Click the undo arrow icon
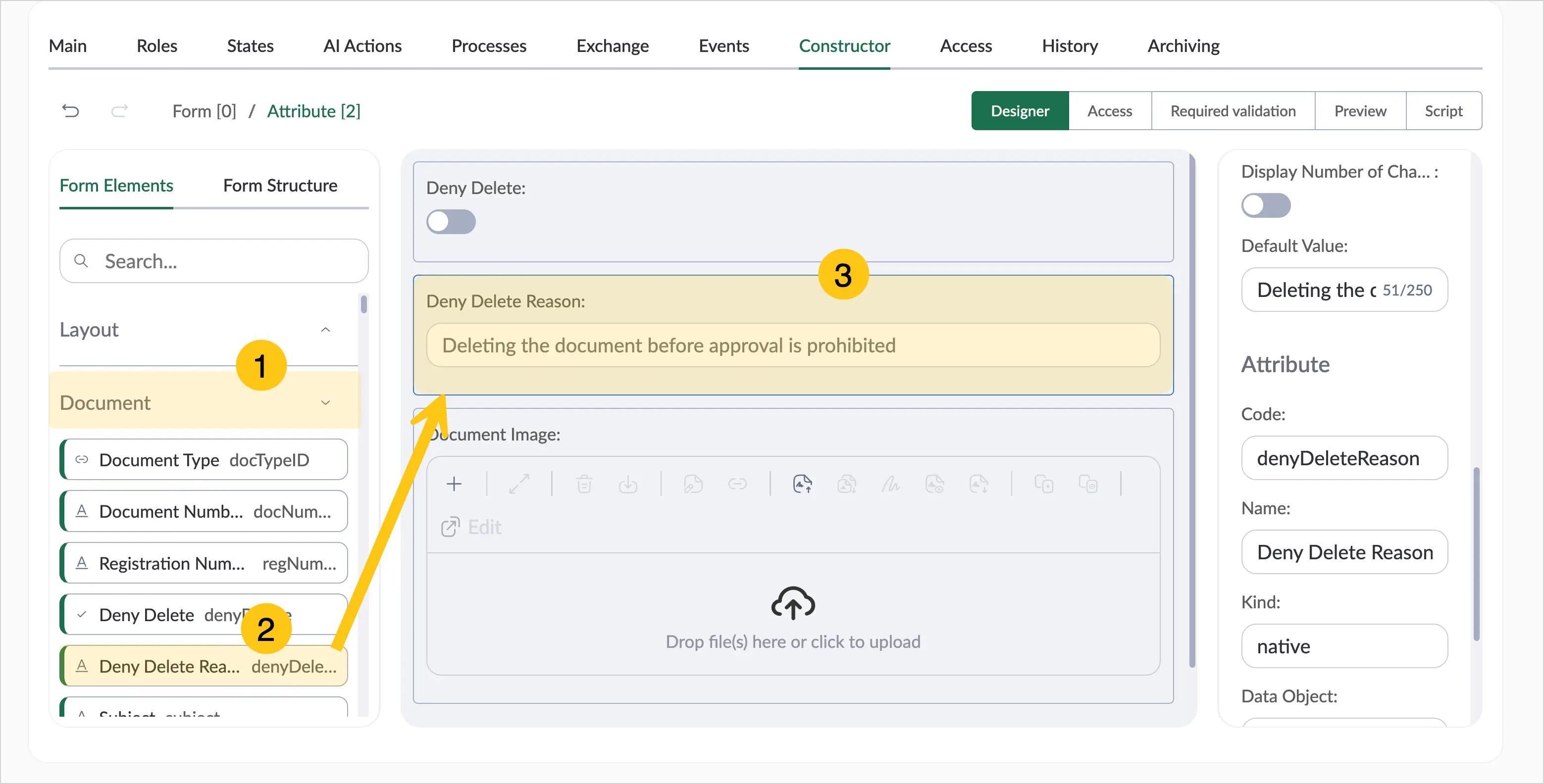This screenshot has height=784, width=1544. pos(71,111)
